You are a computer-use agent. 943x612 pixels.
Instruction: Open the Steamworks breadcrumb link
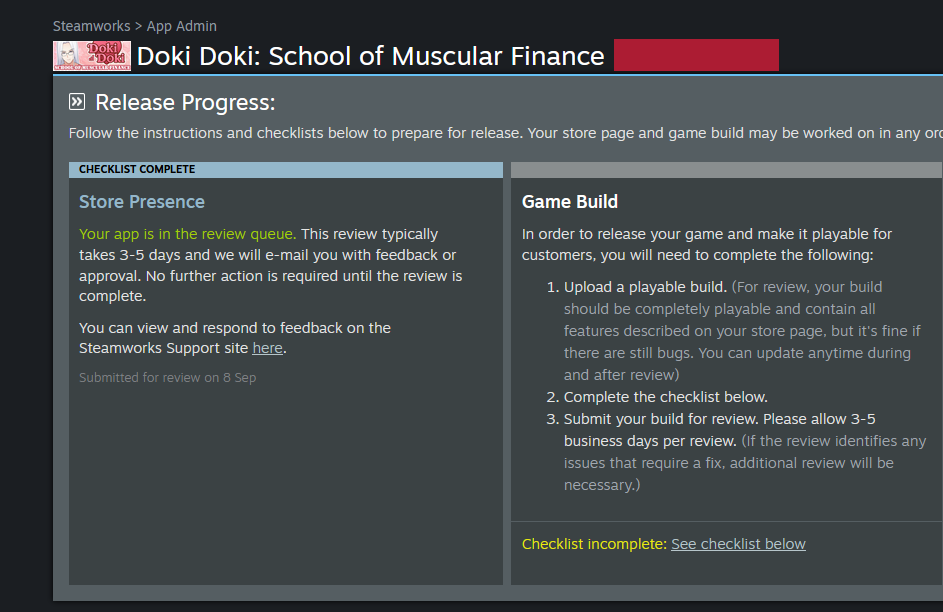click(91, 26)
